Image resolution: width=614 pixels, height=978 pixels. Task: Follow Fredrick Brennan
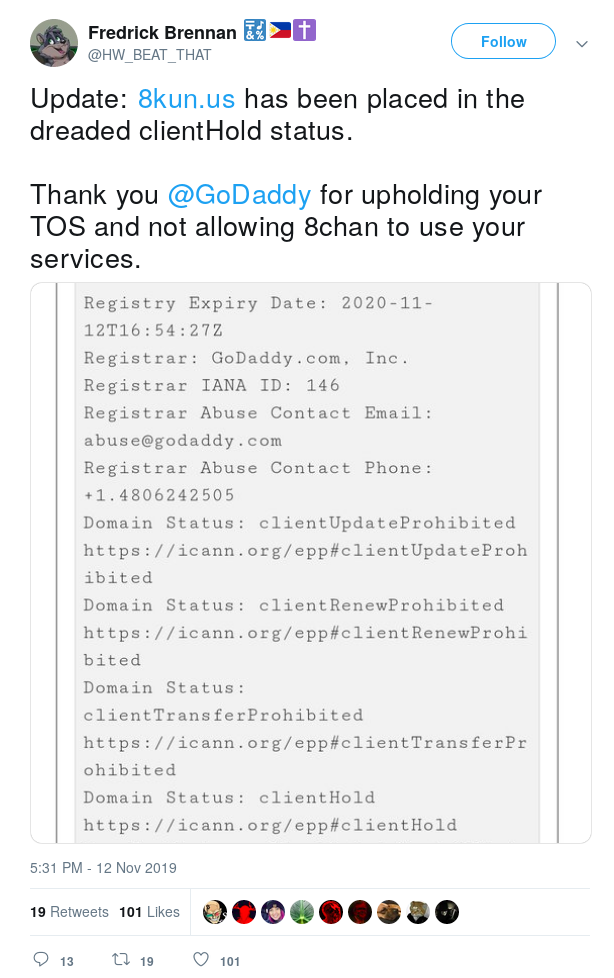(503, 41)
